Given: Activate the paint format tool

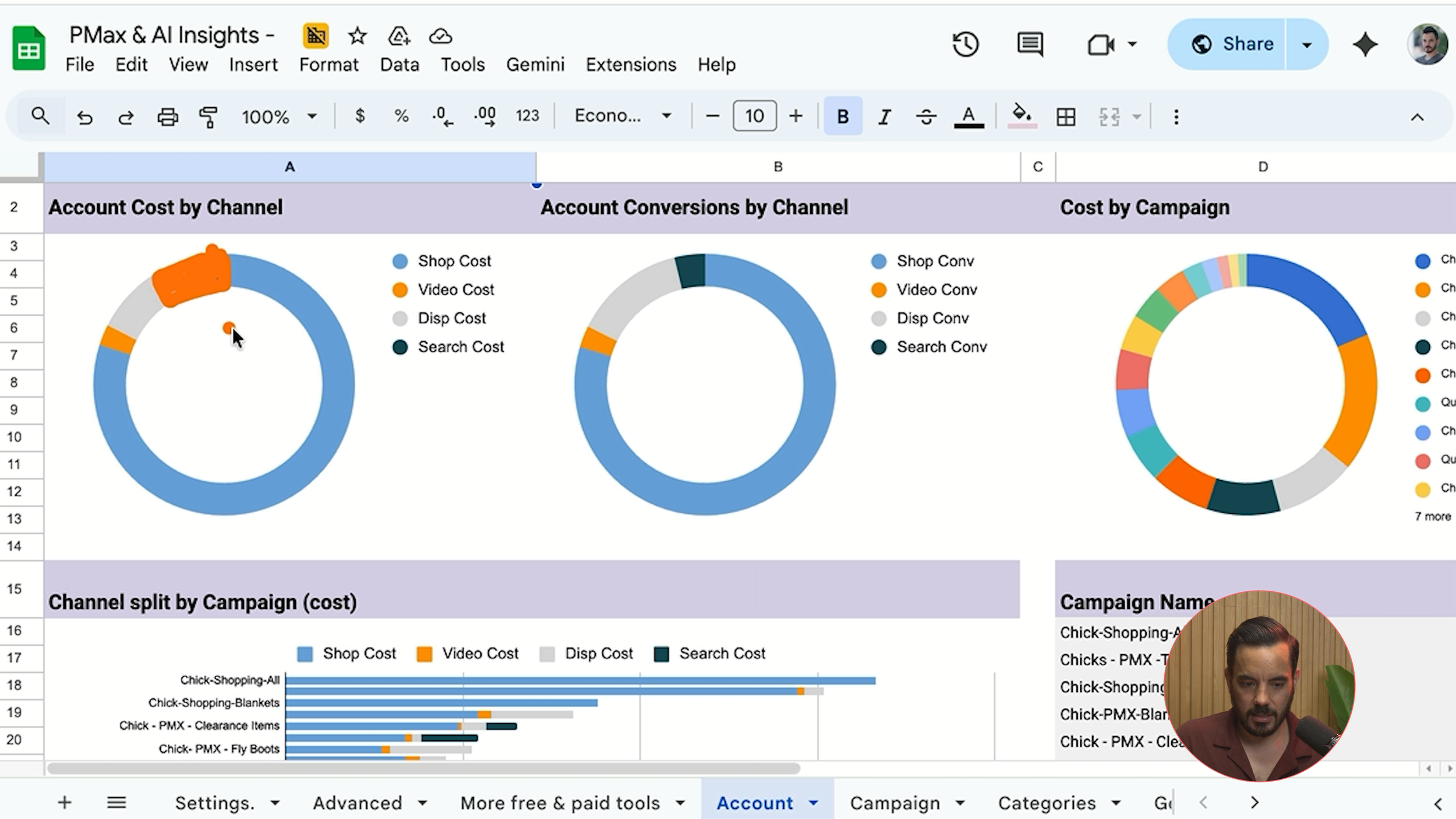Looking at the screenshot, I should tap(208, 117).
